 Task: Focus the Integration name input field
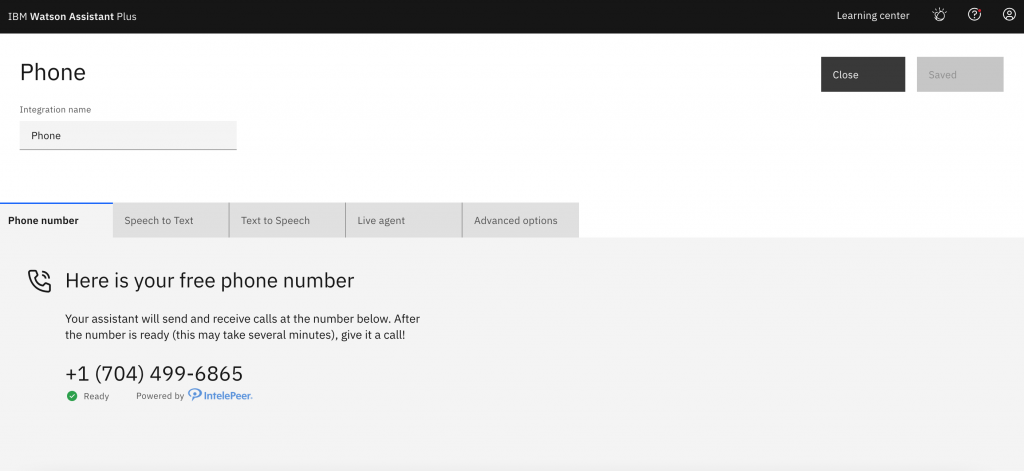pos(128,136)
